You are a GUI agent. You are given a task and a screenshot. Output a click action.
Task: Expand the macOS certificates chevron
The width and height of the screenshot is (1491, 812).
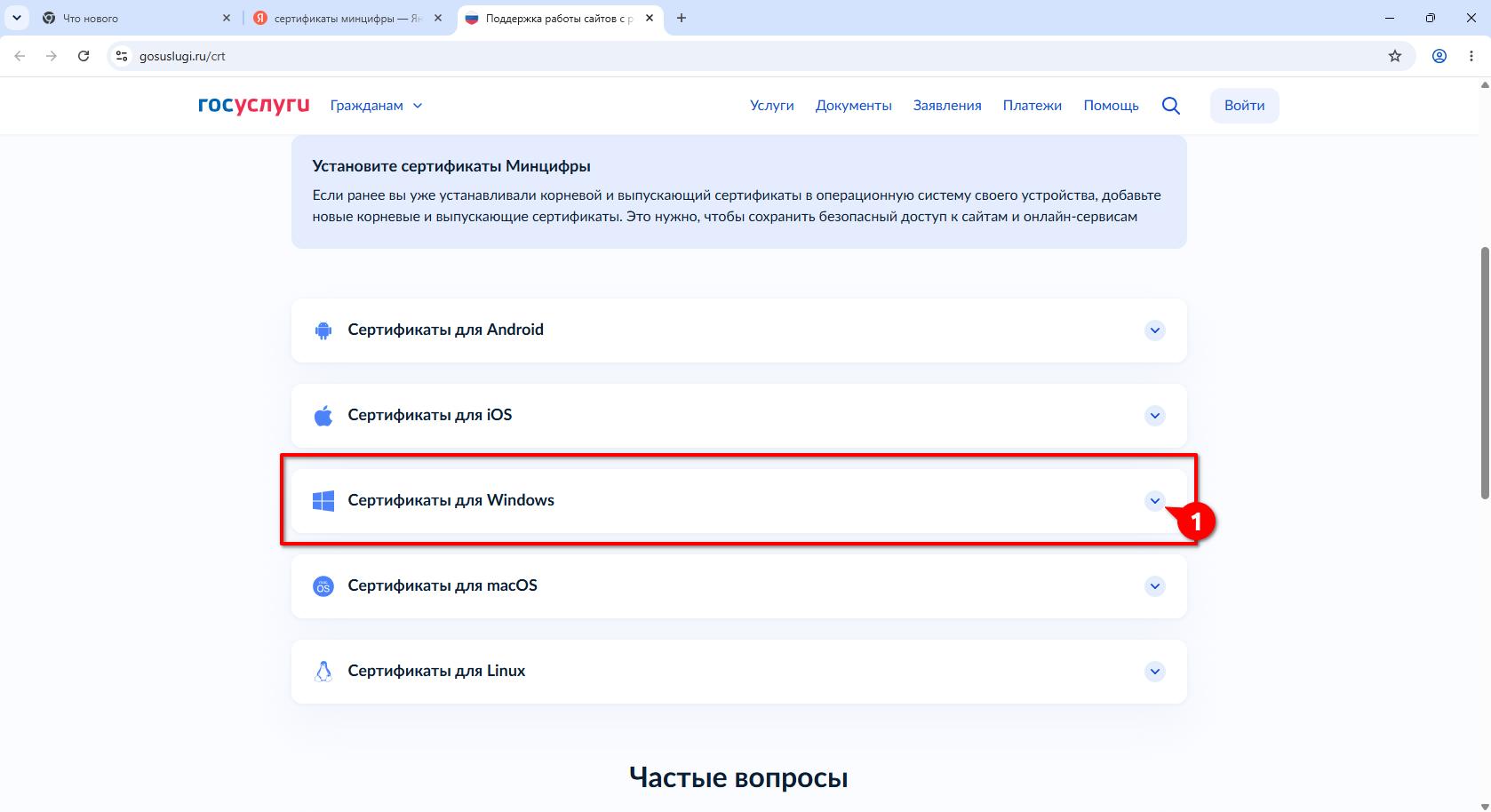coord(1154,586)
